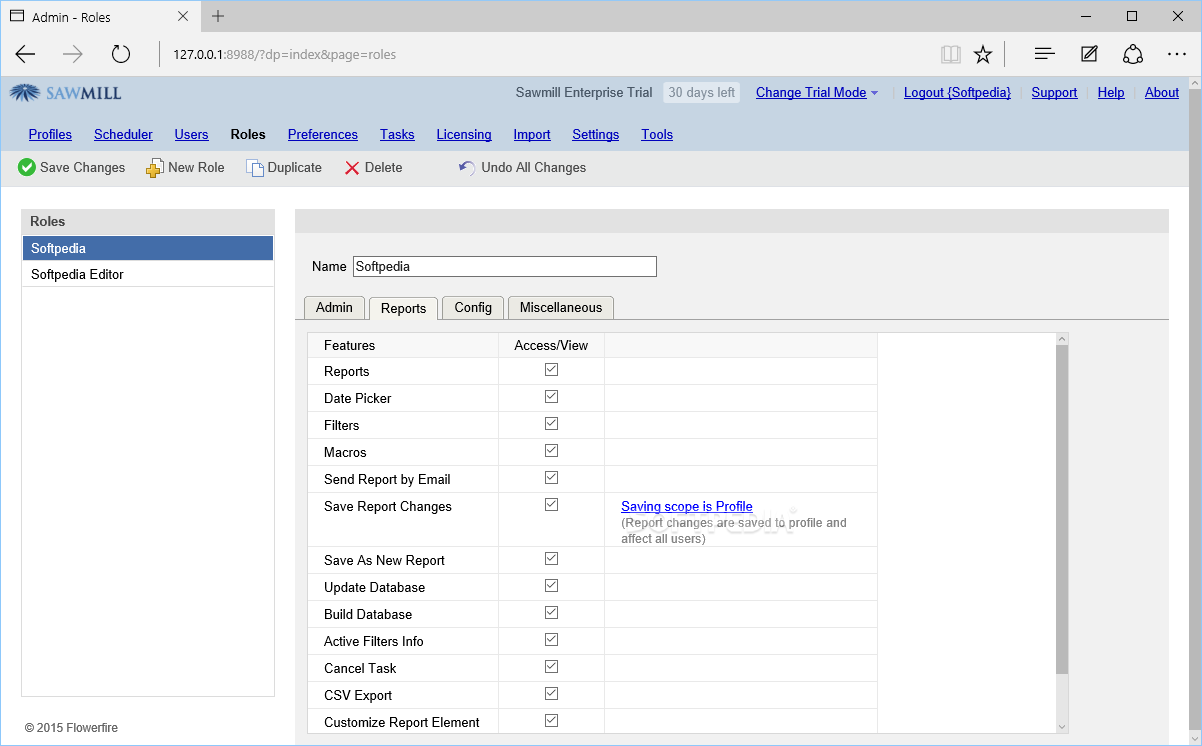Open Change Trial Mode dropdown

pos(817,93)
